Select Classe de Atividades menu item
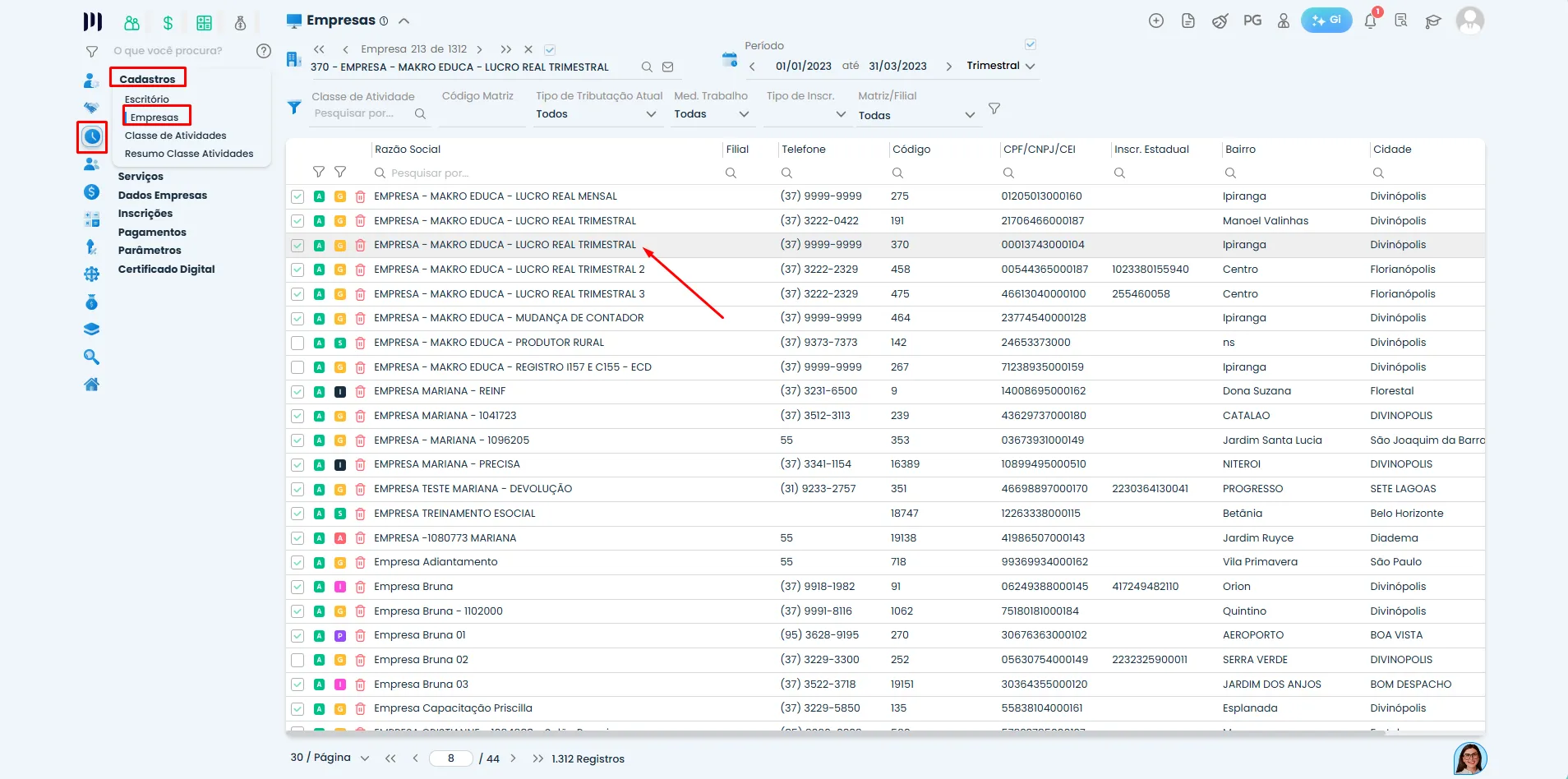Image resolution: width=1568 pixels, height=779 pixels. 176,136
